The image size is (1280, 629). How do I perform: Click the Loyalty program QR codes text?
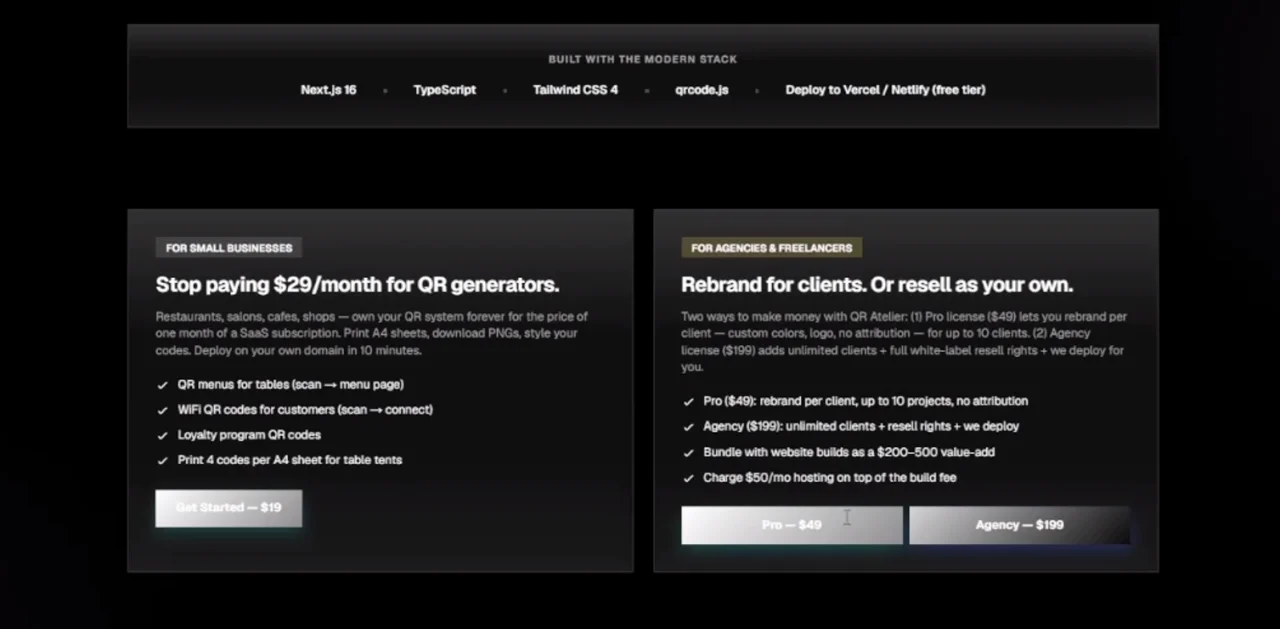pyautogui.click(x=249, y=435)
